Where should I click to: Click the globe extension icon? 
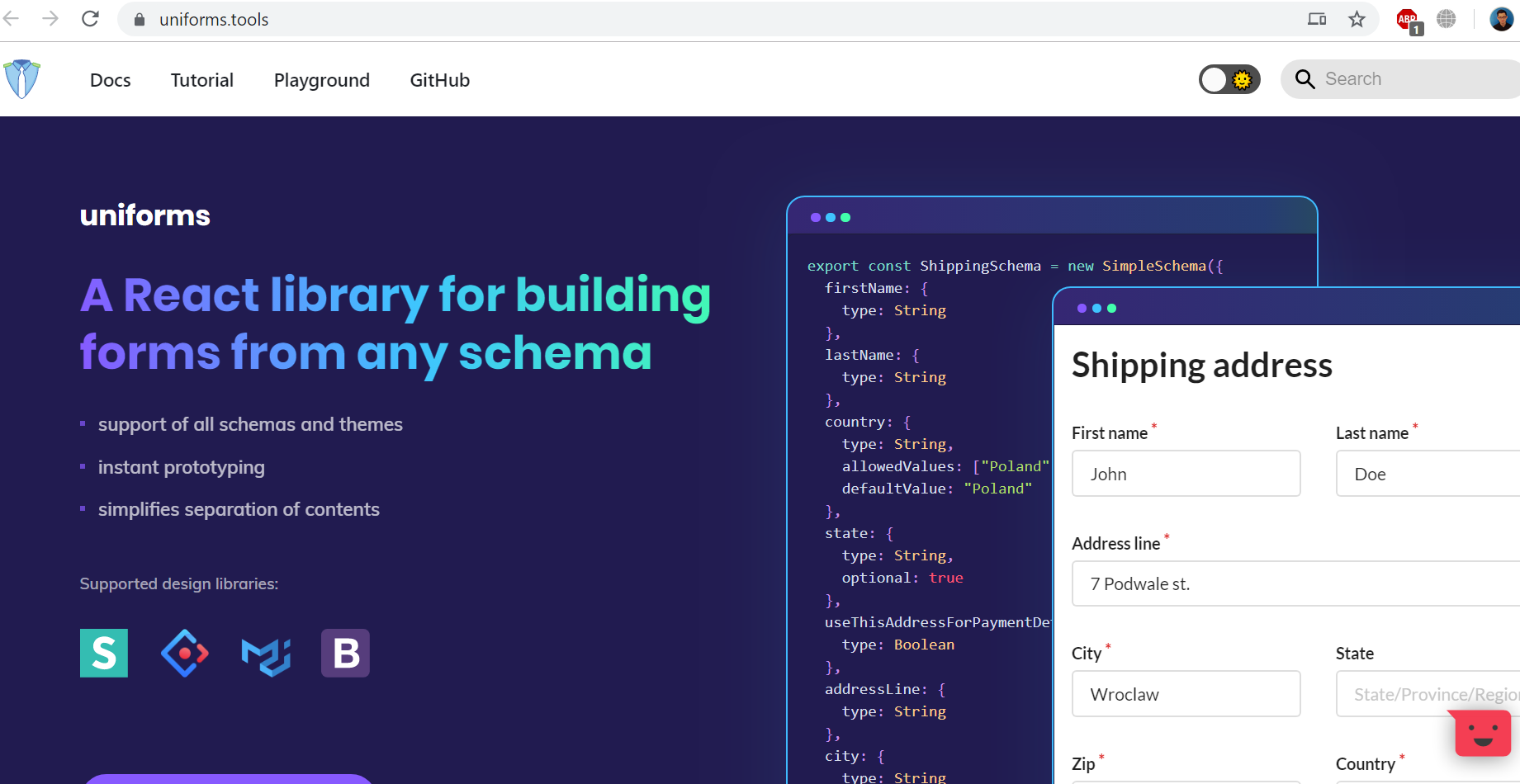1447,19
